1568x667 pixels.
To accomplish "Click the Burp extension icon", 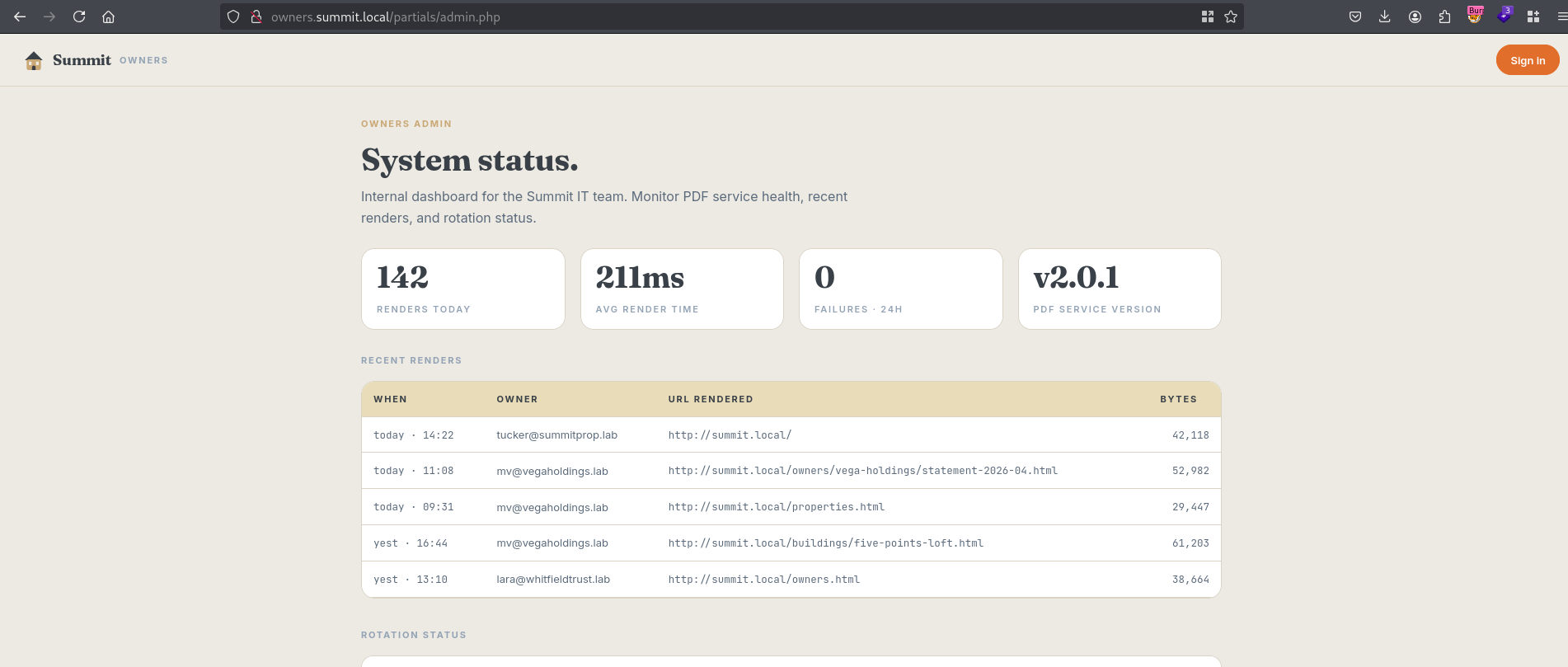I will 1475,15.
